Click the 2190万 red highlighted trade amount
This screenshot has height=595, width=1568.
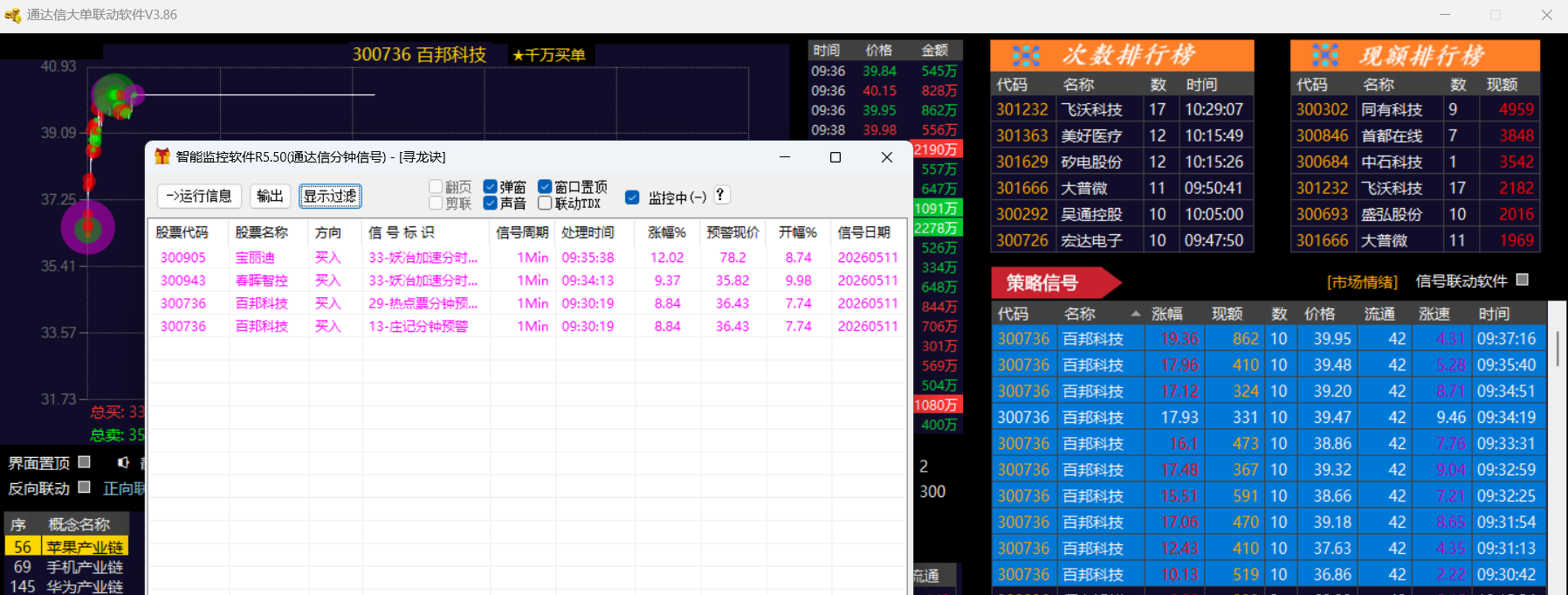(936, 149)
